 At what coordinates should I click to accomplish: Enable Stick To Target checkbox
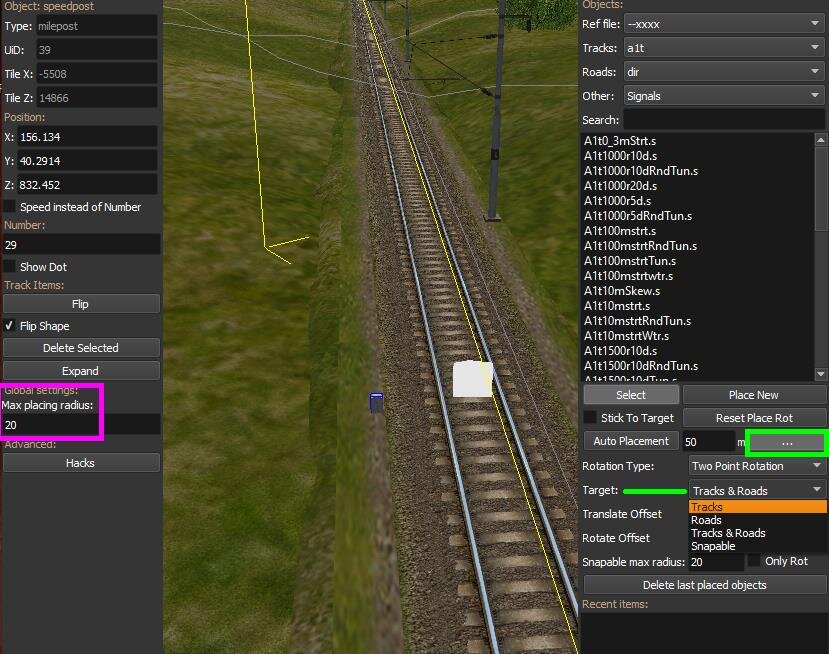tap(591, 418)
